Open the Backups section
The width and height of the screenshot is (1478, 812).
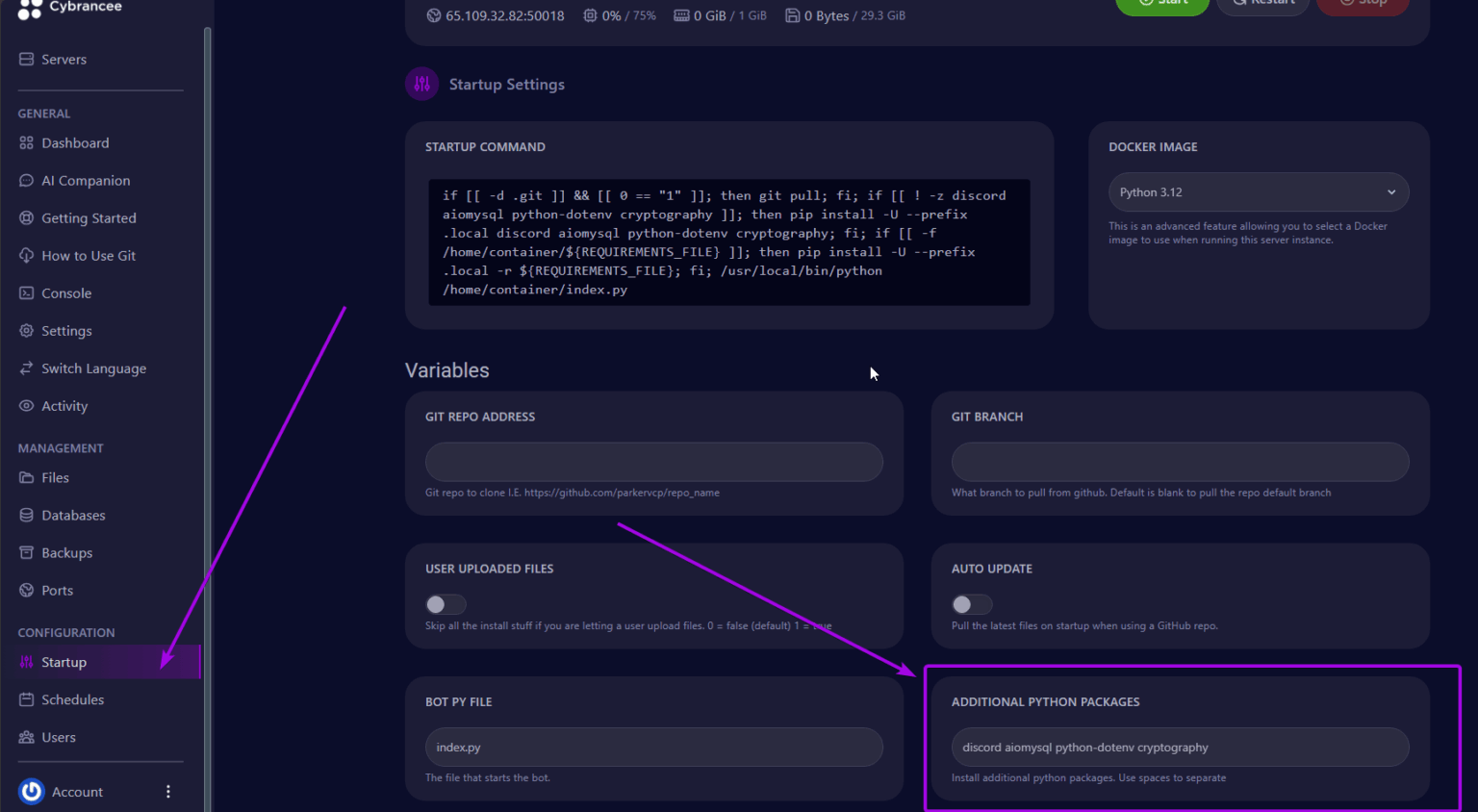pos(26,552)
